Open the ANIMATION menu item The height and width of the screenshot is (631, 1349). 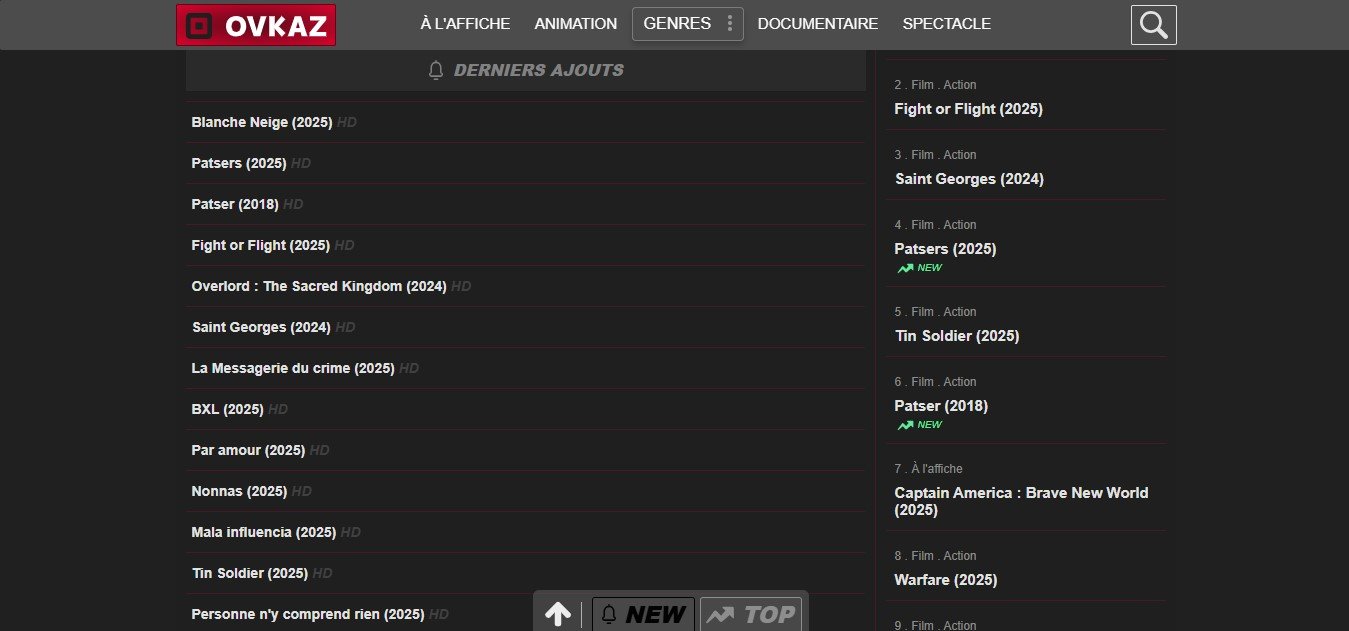click(576, 24)
